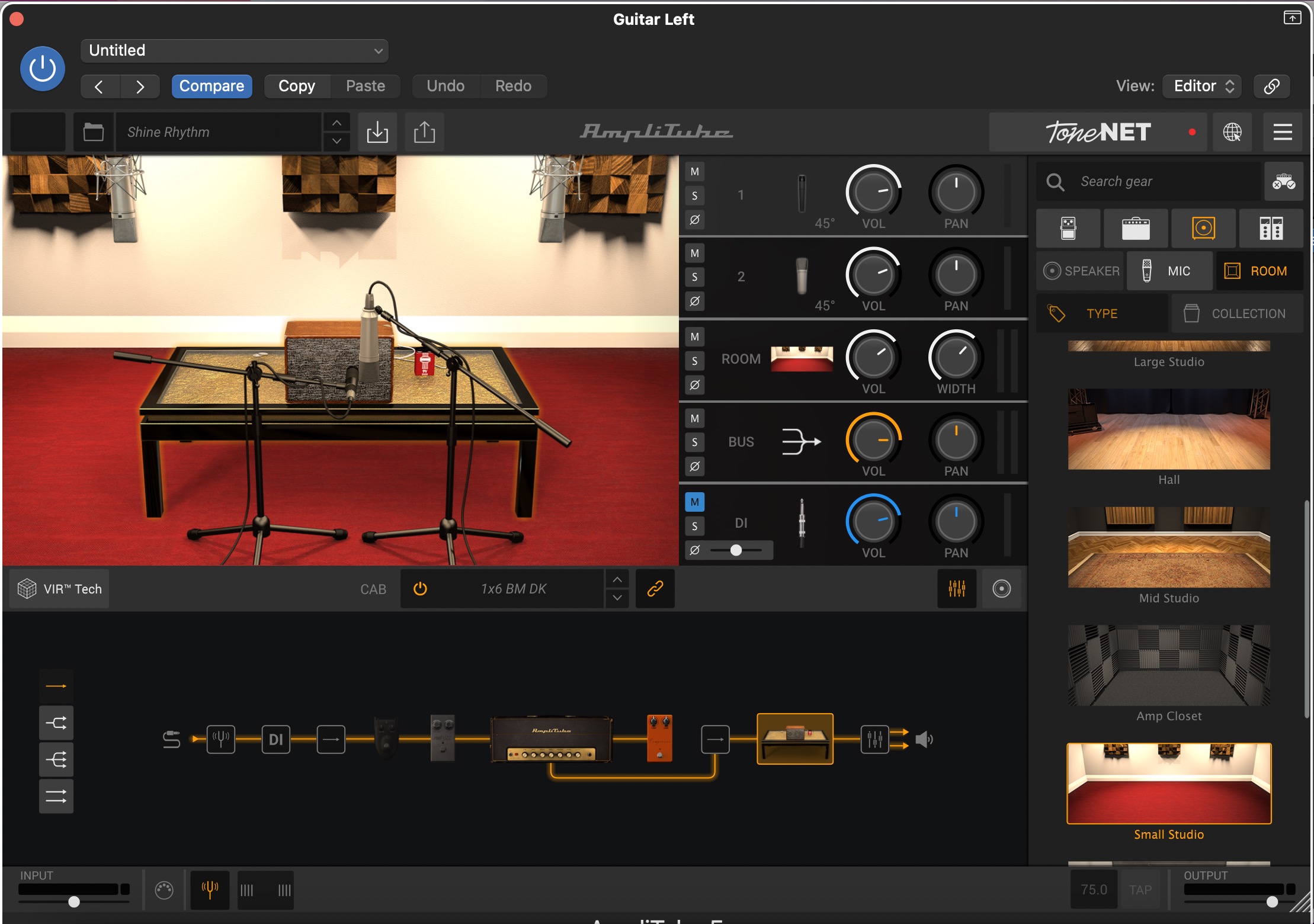This screenshot has height=924, width=1314.
Task: Step cabinet 1x6 BM DK down
Action: point(617,598)
